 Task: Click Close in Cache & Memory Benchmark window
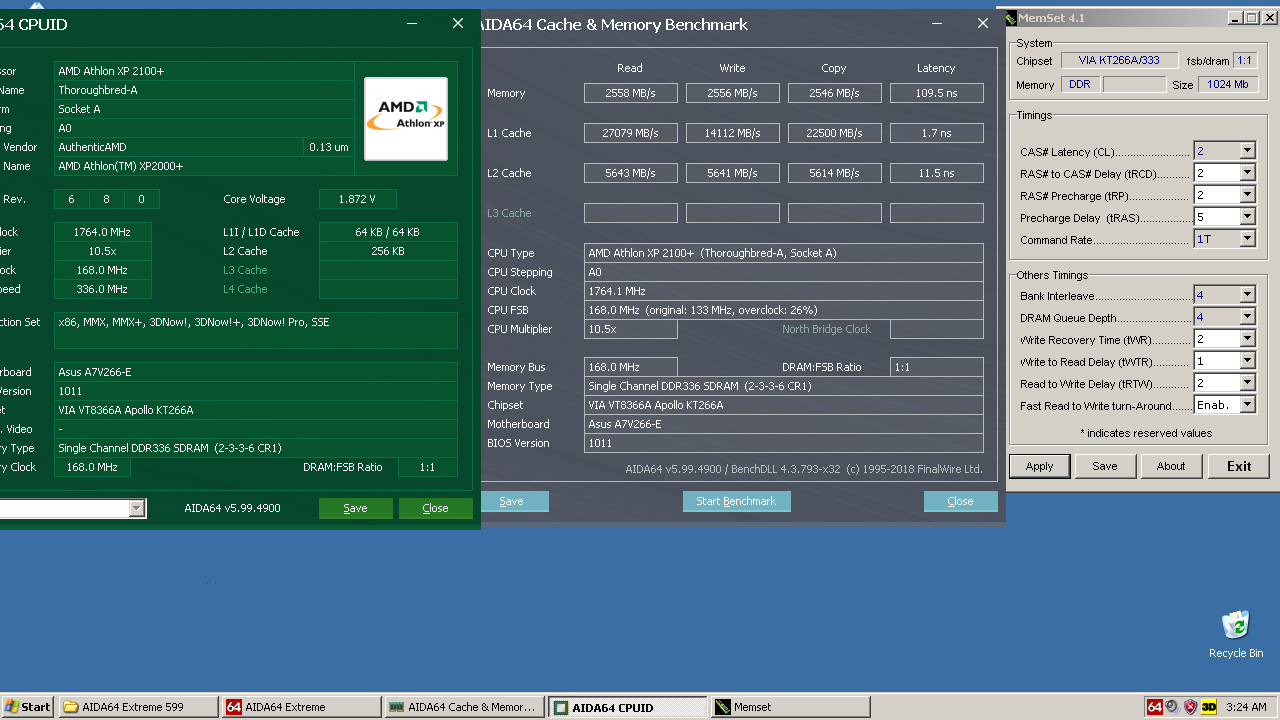point(960,501)
